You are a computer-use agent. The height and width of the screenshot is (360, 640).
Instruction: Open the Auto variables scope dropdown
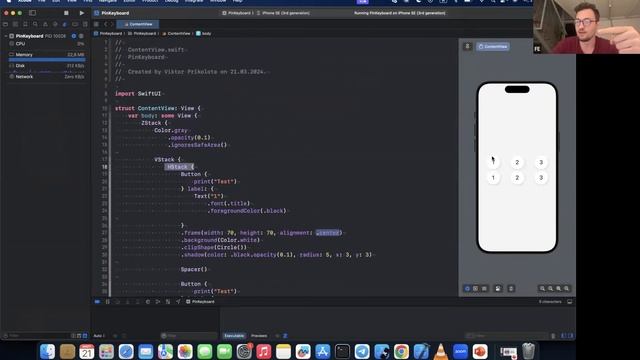(x=99, y=336)
